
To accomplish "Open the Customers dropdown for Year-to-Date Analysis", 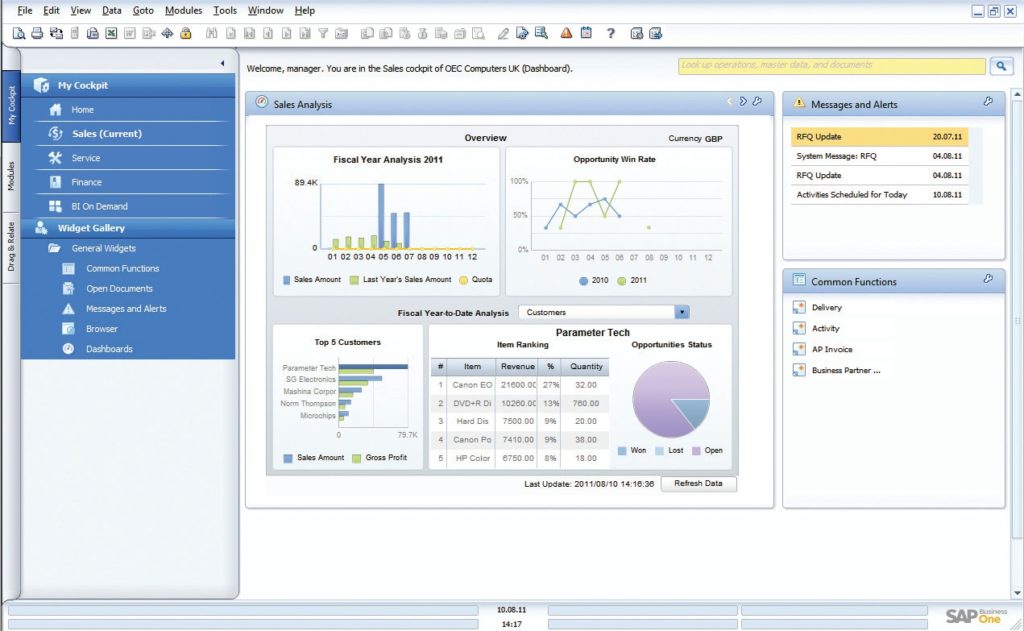I will point(681,312).
